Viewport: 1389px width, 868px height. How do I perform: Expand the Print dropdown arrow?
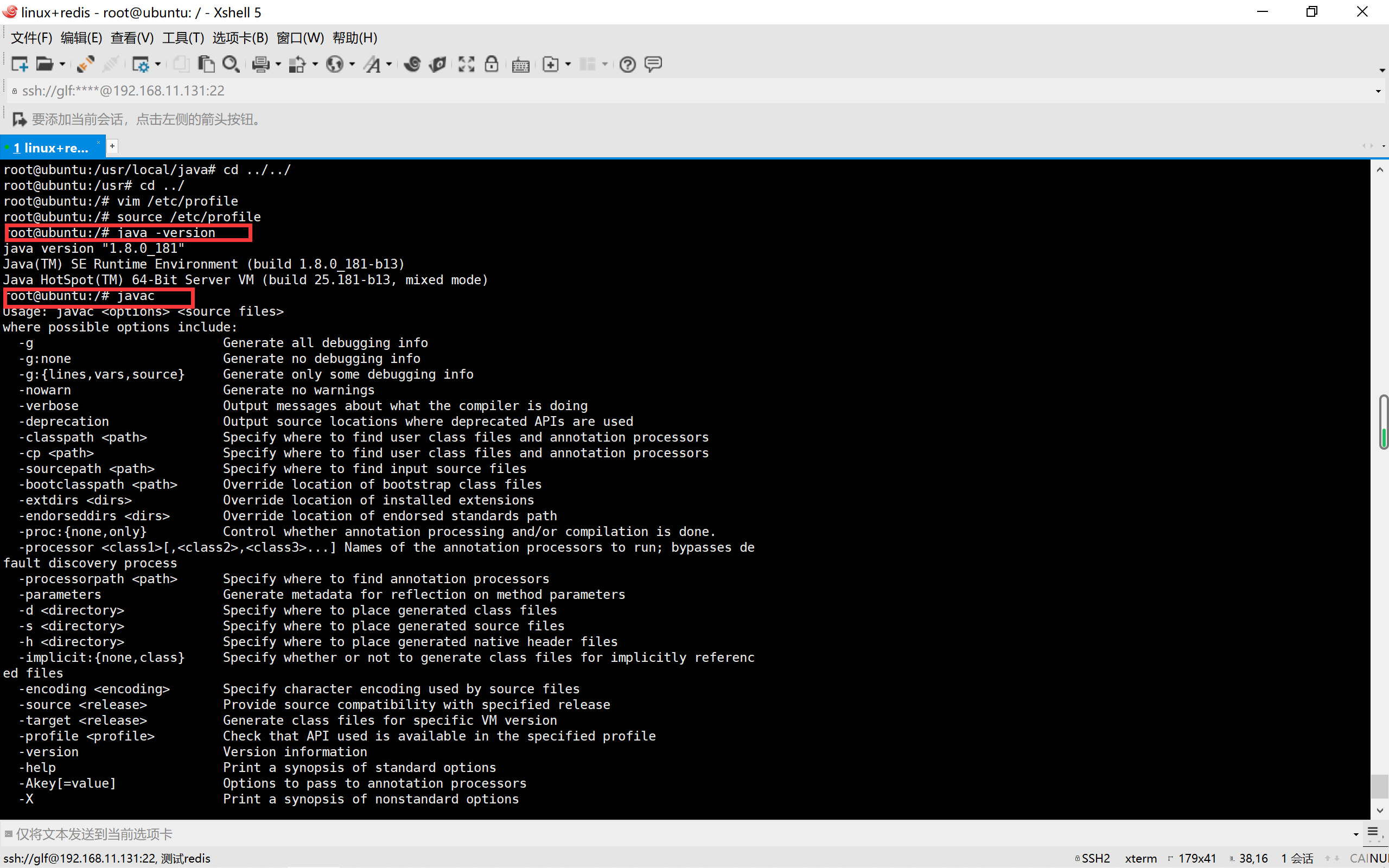click(278, 65)
